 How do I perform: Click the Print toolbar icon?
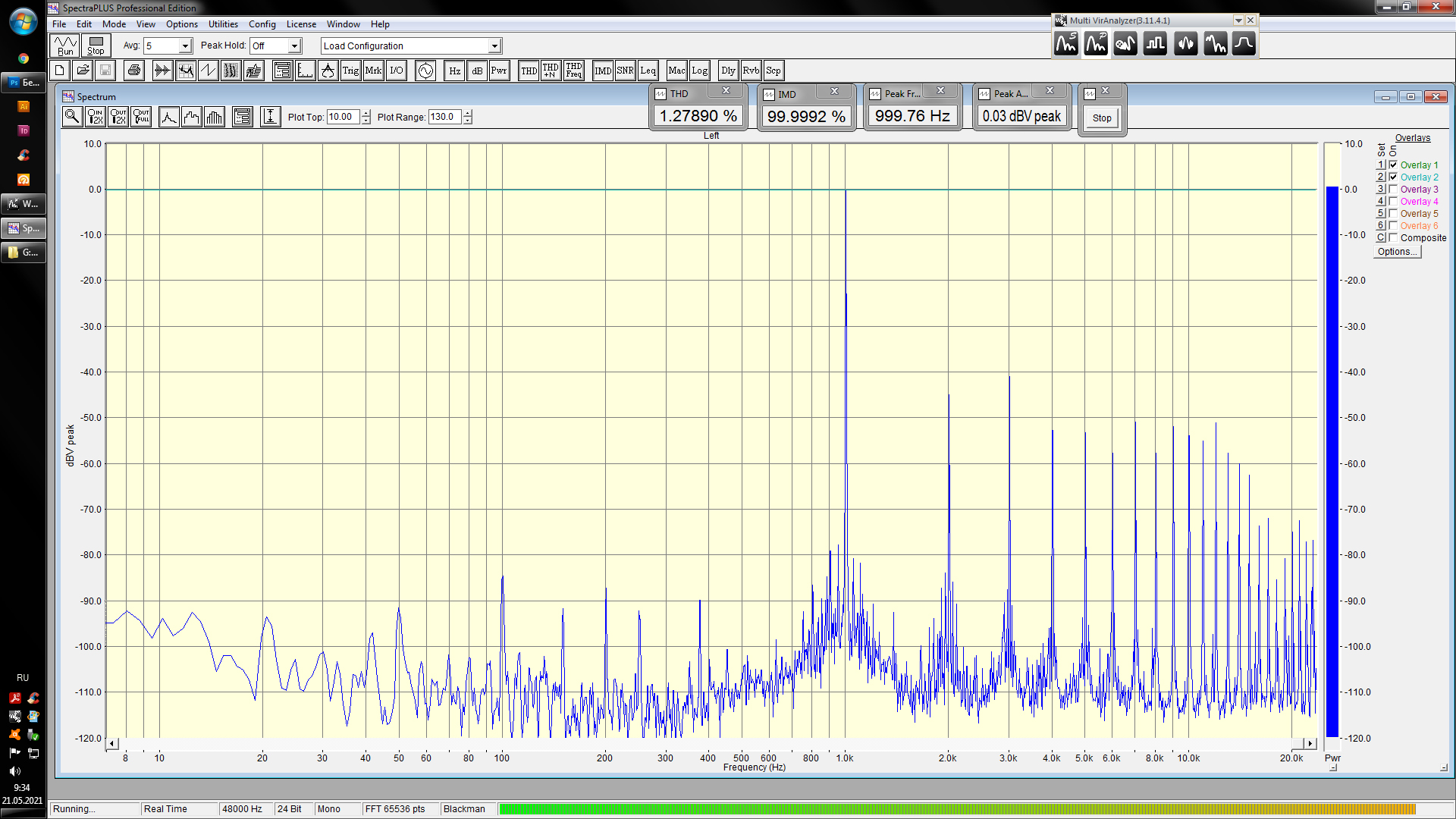tap(134, 71)
